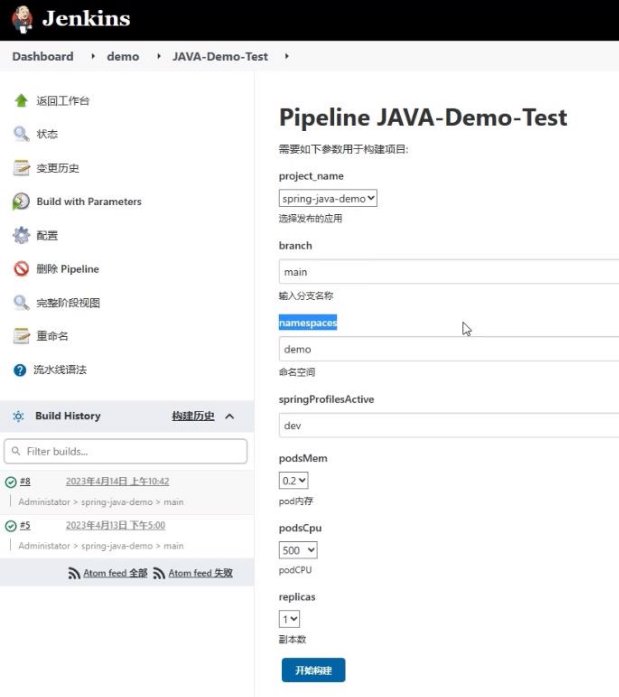Open Atom feed 全部 link
This screenshot has width=619, height=697.
(115, 573)
